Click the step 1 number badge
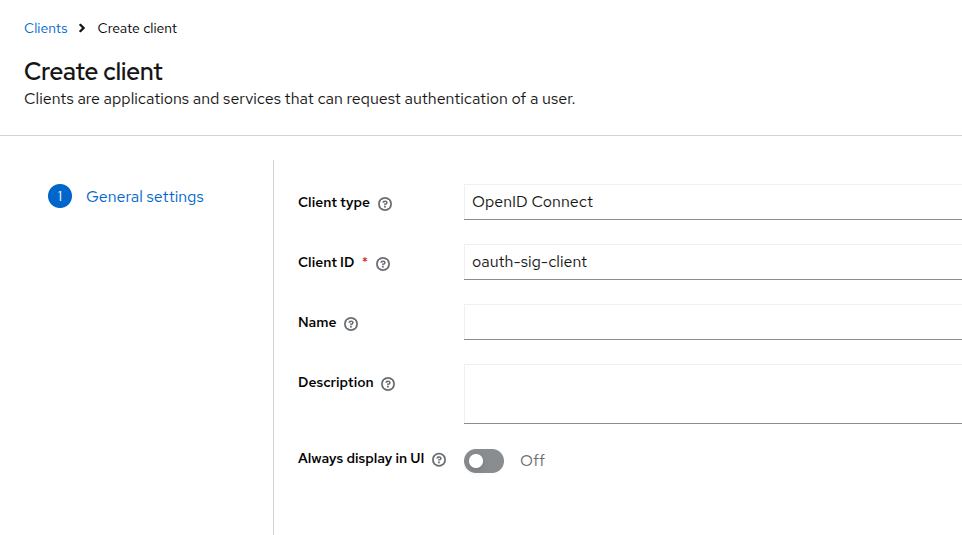962x535 pixels. [60, 196]
